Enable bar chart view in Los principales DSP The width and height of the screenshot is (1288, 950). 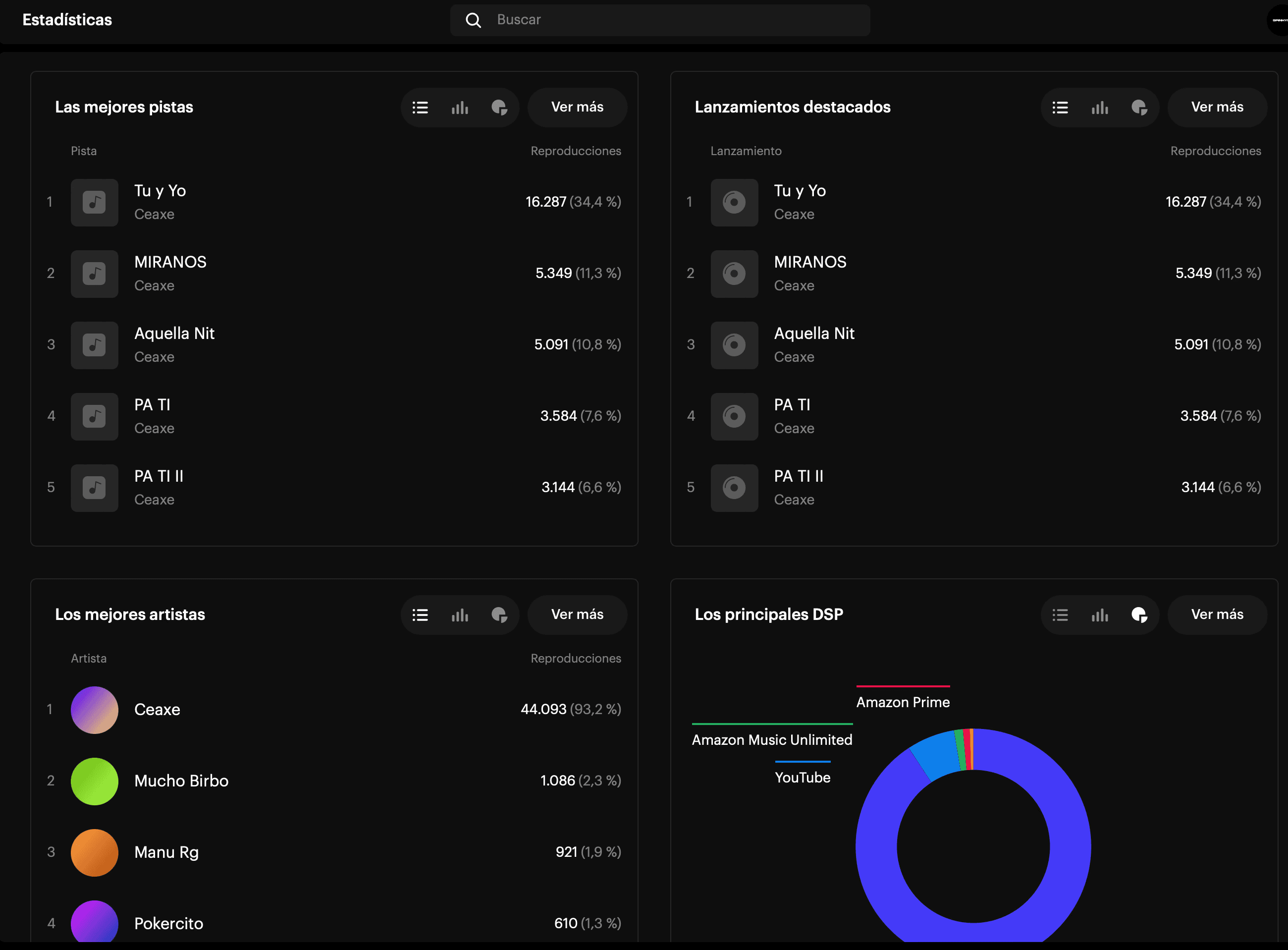[x=1099, y=615]
